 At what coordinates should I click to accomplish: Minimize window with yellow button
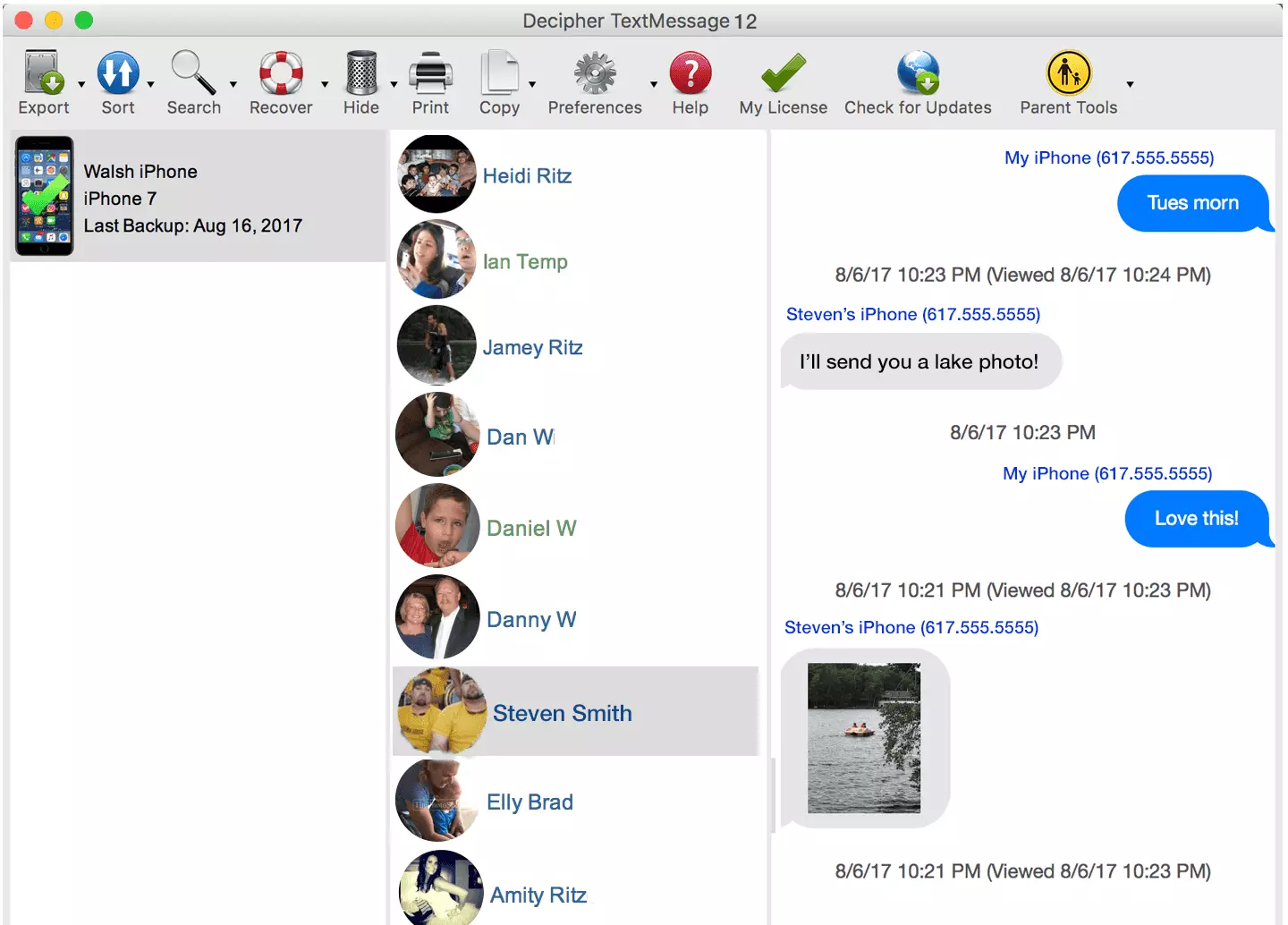tap(54, 20)
